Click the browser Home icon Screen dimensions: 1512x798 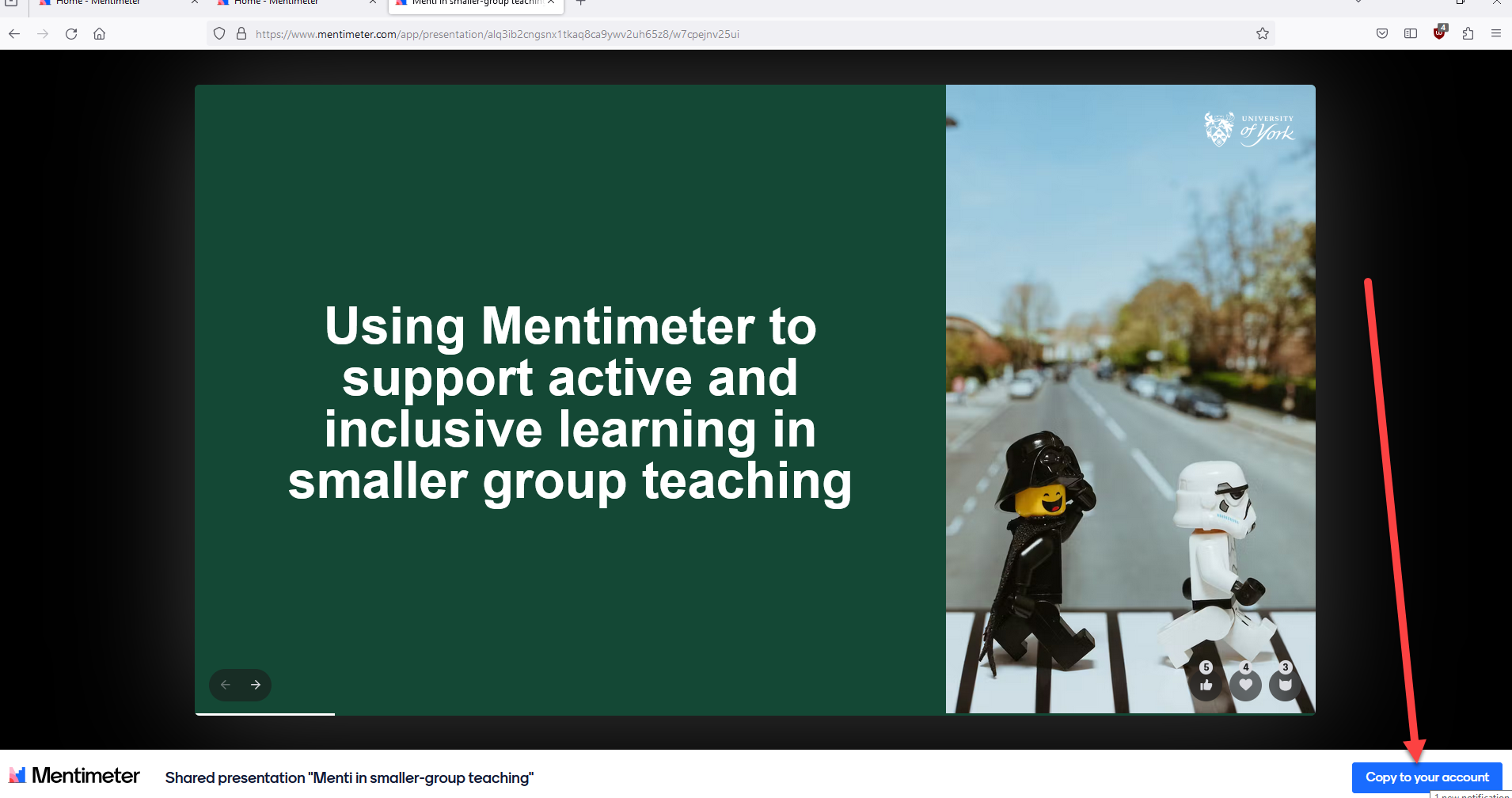pos(100,33)
